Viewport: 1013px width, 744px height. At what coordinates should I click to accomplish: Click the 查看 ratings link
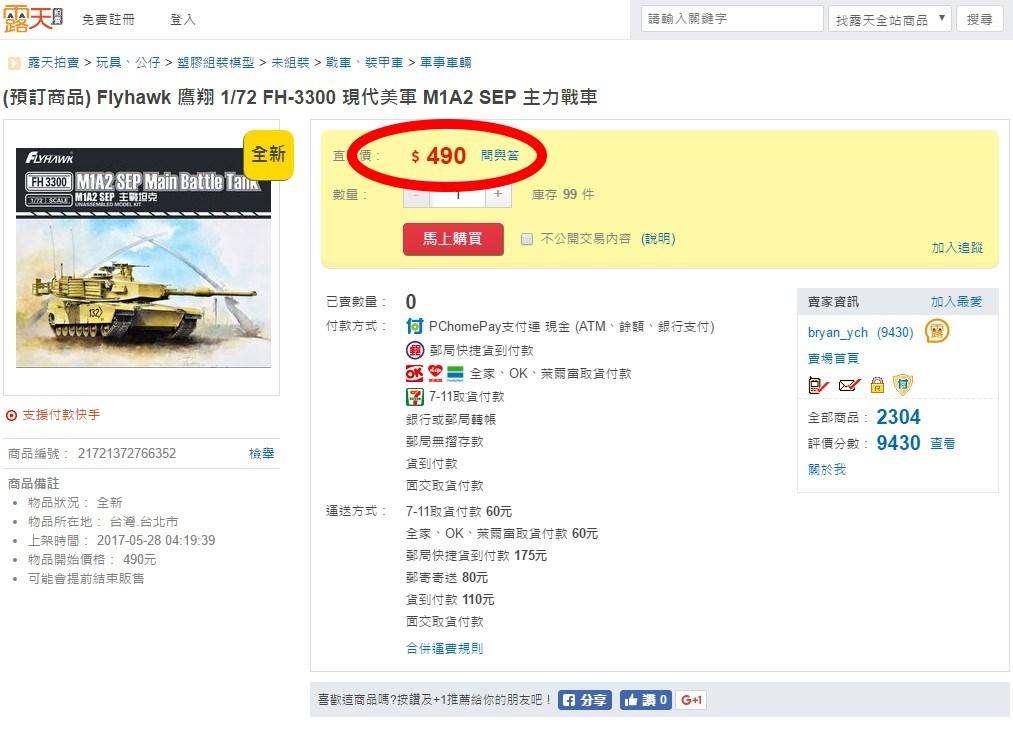pos(943,444)
